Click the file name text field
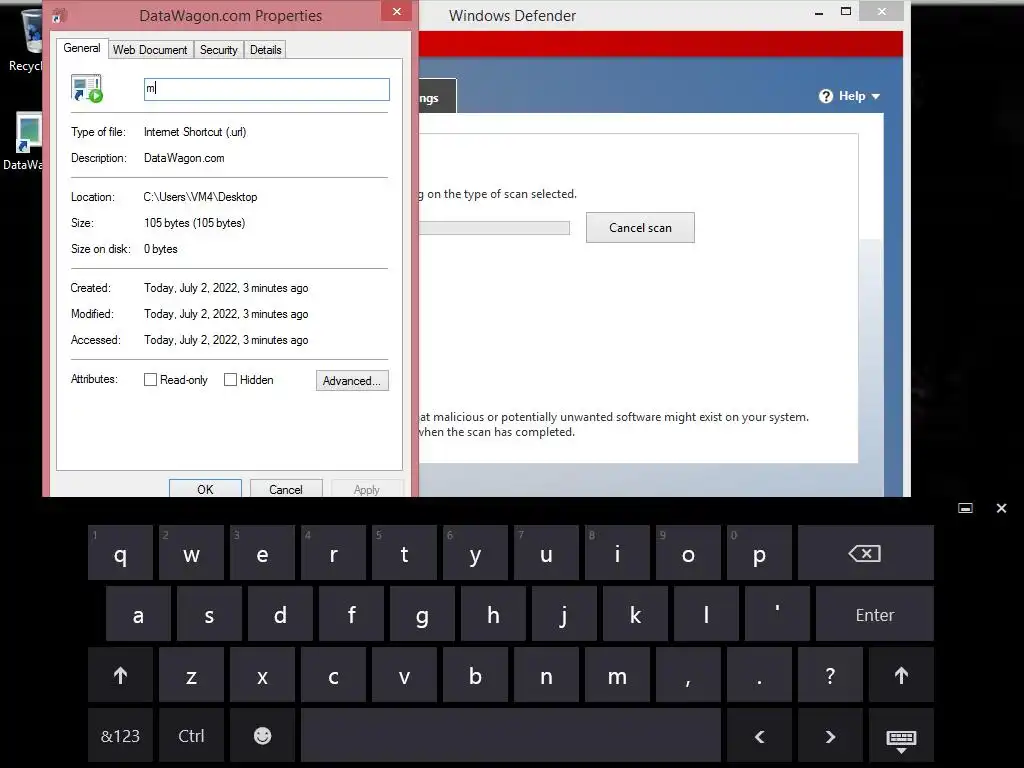This screenshot has height=768, width=1024. tap(266, 89)
